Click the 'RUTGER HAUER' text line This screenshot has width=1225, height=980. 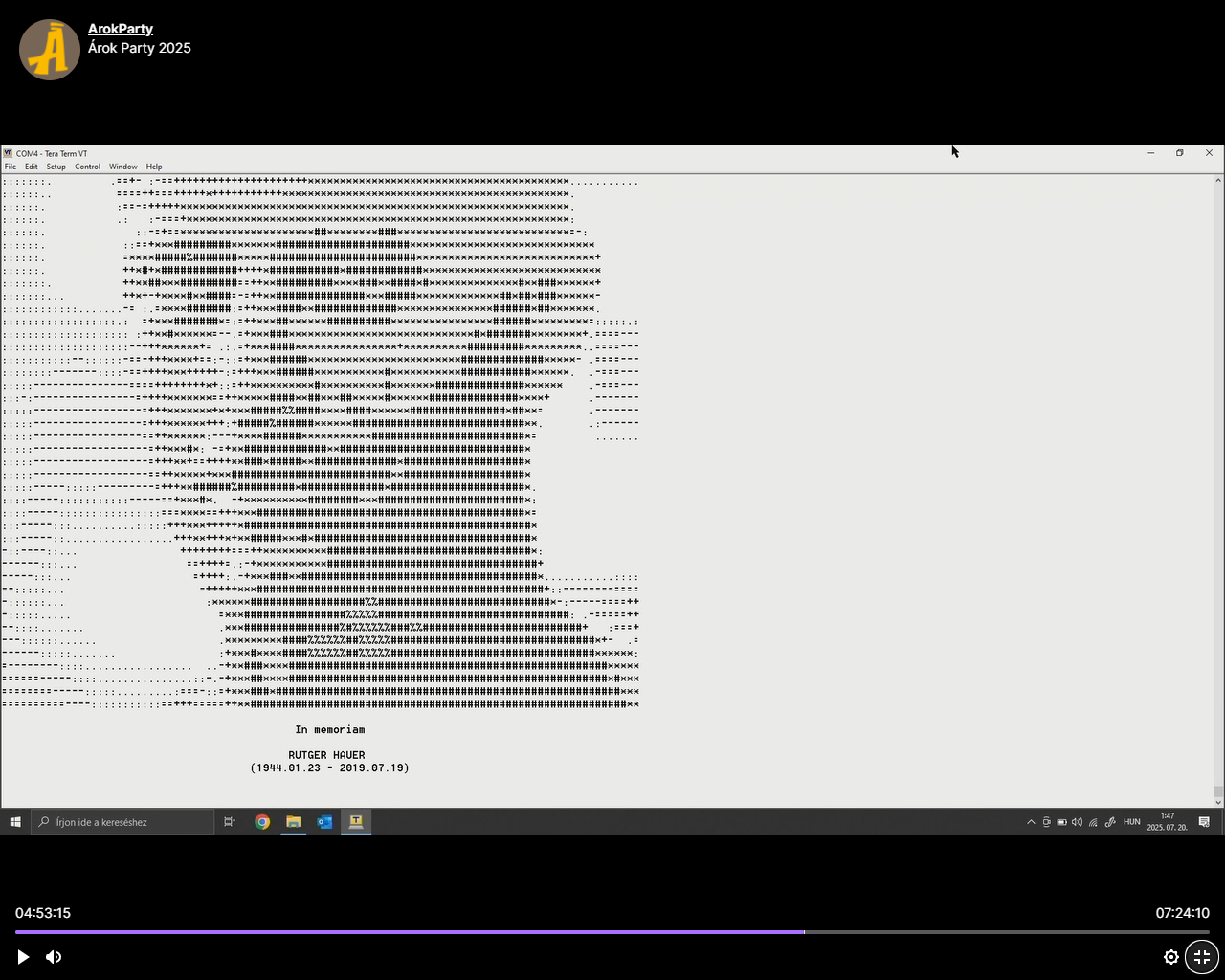326,755
